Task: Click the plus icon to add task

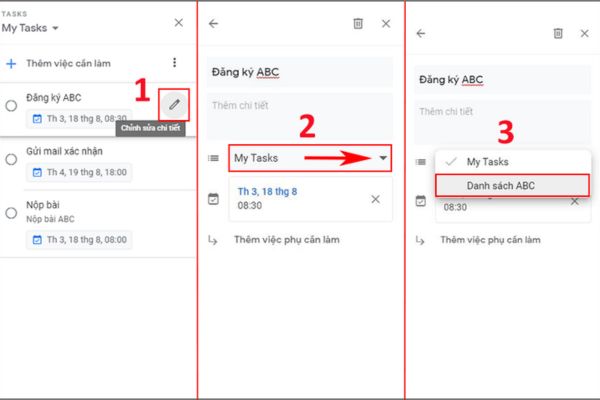Action: pos(11,64)
